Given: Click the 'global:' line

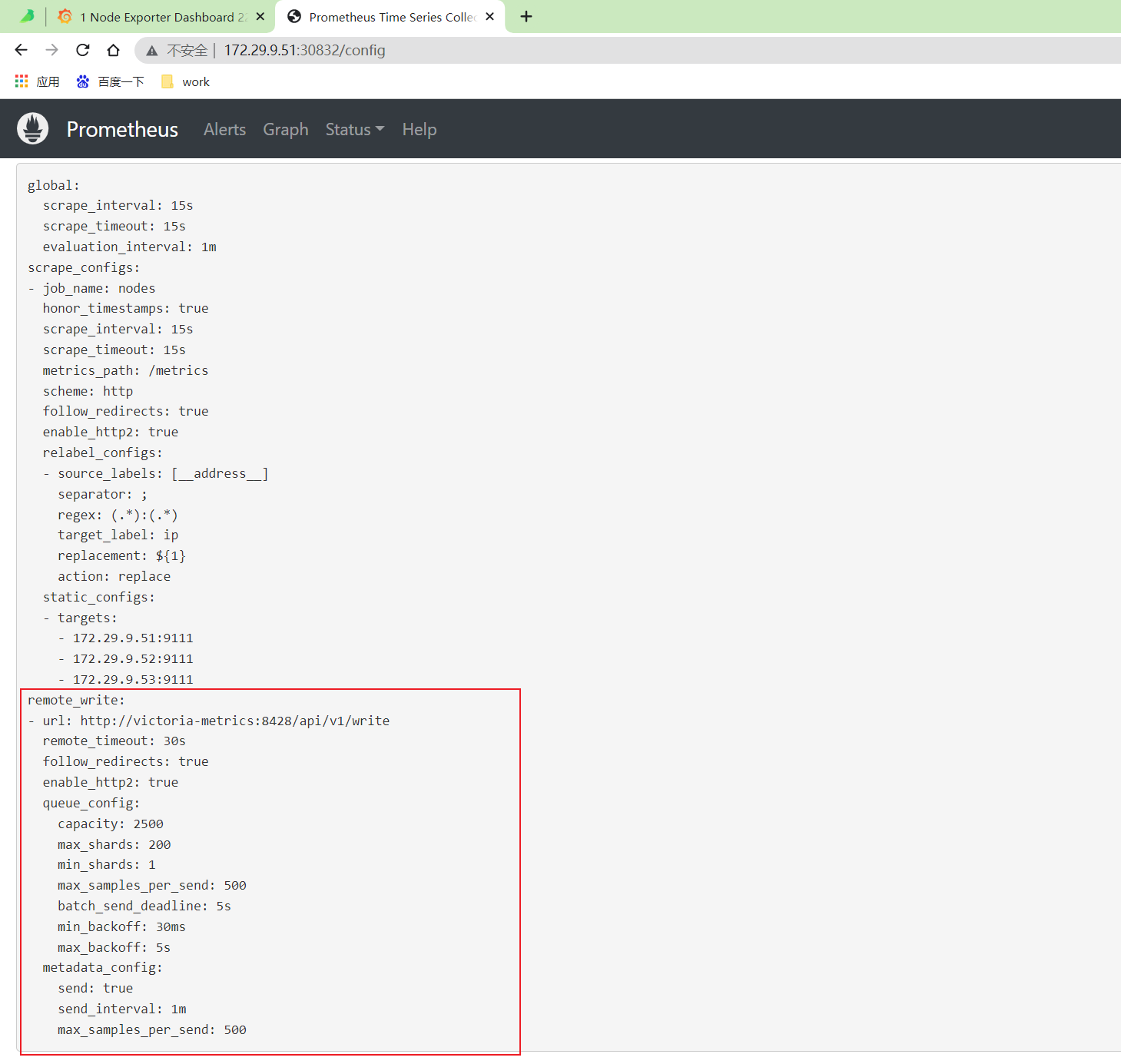Looking at the screenshot, I should 54,185.
